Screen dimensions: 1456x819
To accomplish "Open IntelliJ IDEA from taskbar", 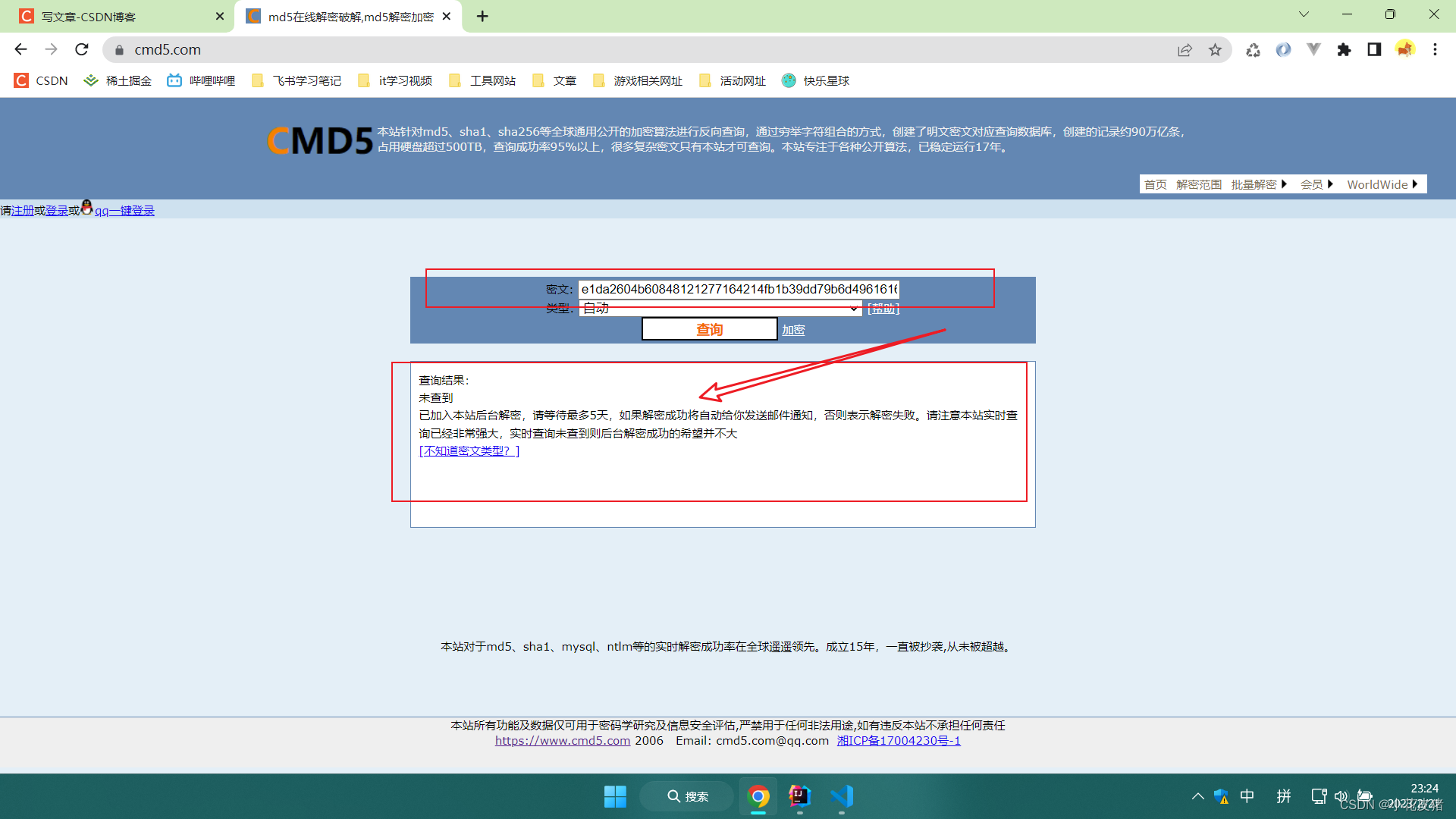I will [x=799, y=796].
